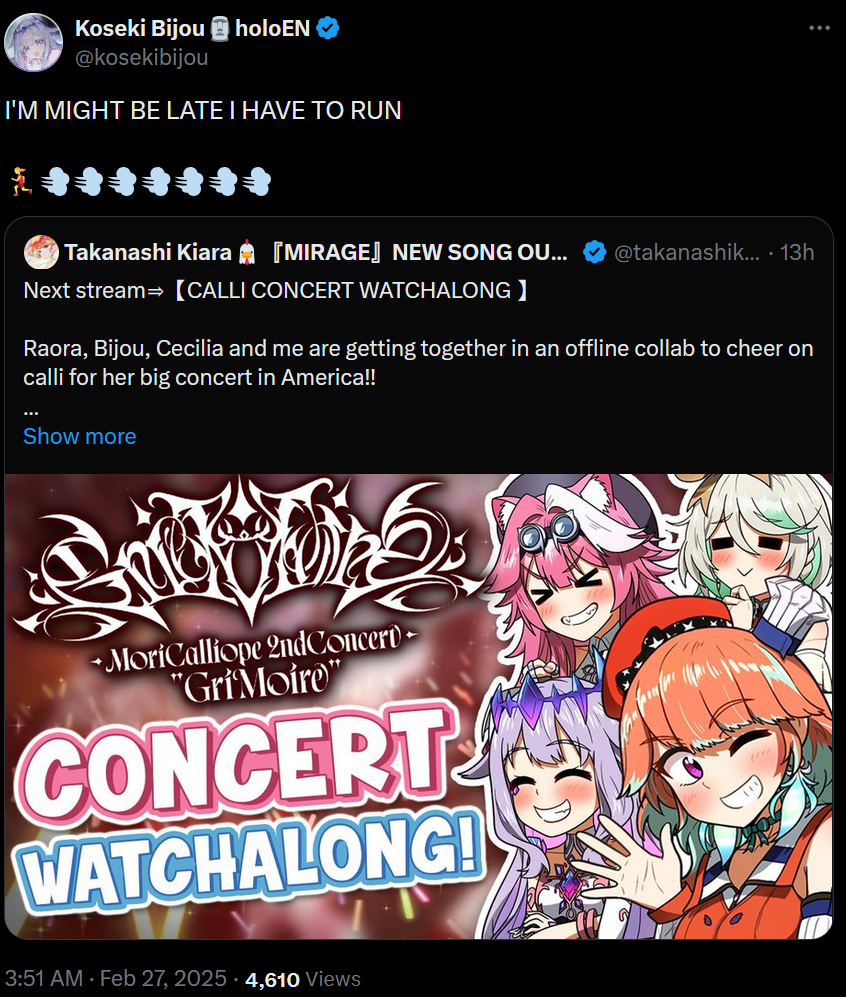
Task: Click the chicken emoji next to Kiara
Action: point(247,252)
